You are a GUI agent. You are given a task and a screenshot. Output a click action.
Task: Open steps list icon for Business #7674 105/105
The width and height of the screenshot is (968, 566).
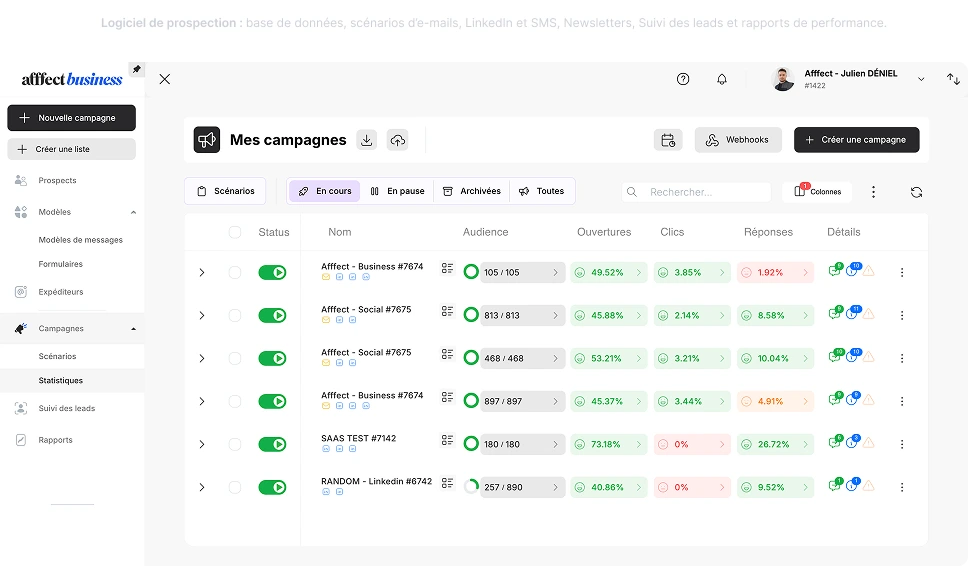click(448, 268)
